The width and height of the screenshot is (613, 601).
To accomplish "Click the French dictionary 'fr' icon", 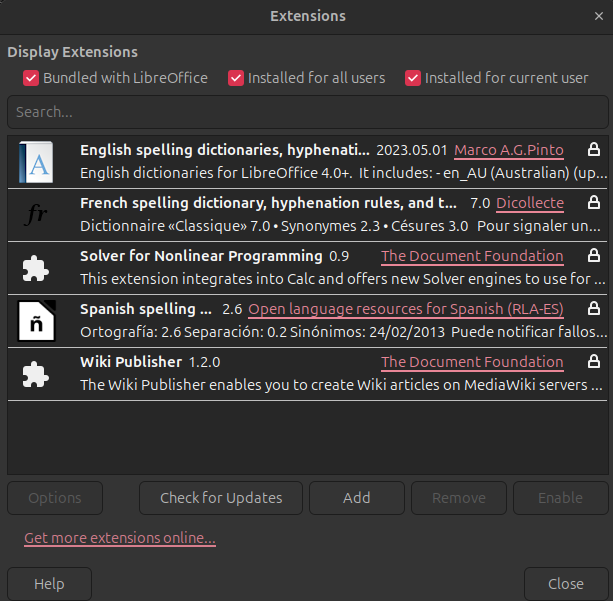I will 38,215.
